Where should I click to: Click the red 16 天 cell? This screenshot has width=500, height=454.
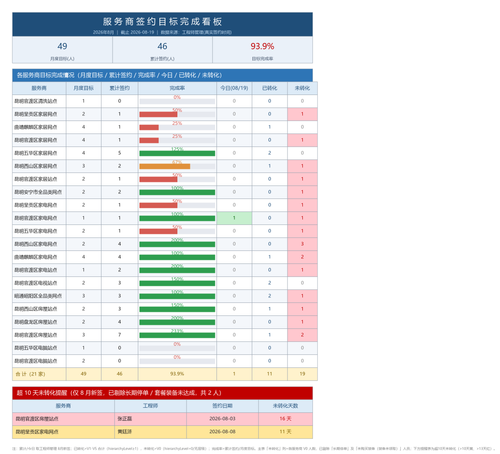point(285,419)
